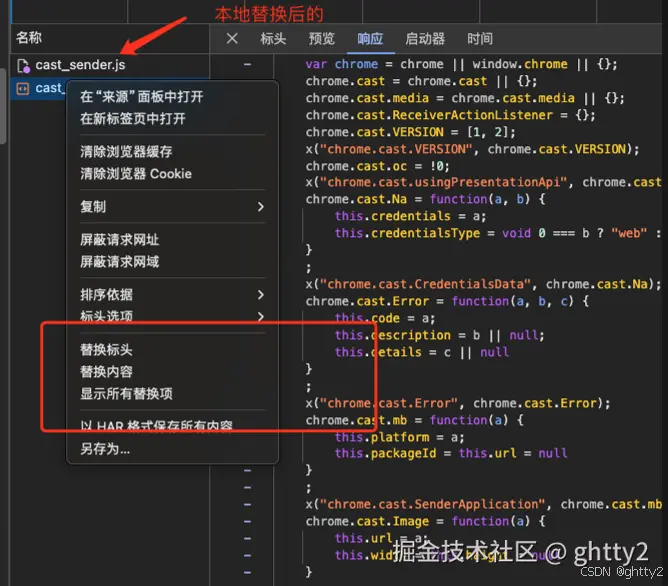Click code line this.packageId = this.url = null
The height and width of the screenshot is (586, 668).
[x=451, y=453]
